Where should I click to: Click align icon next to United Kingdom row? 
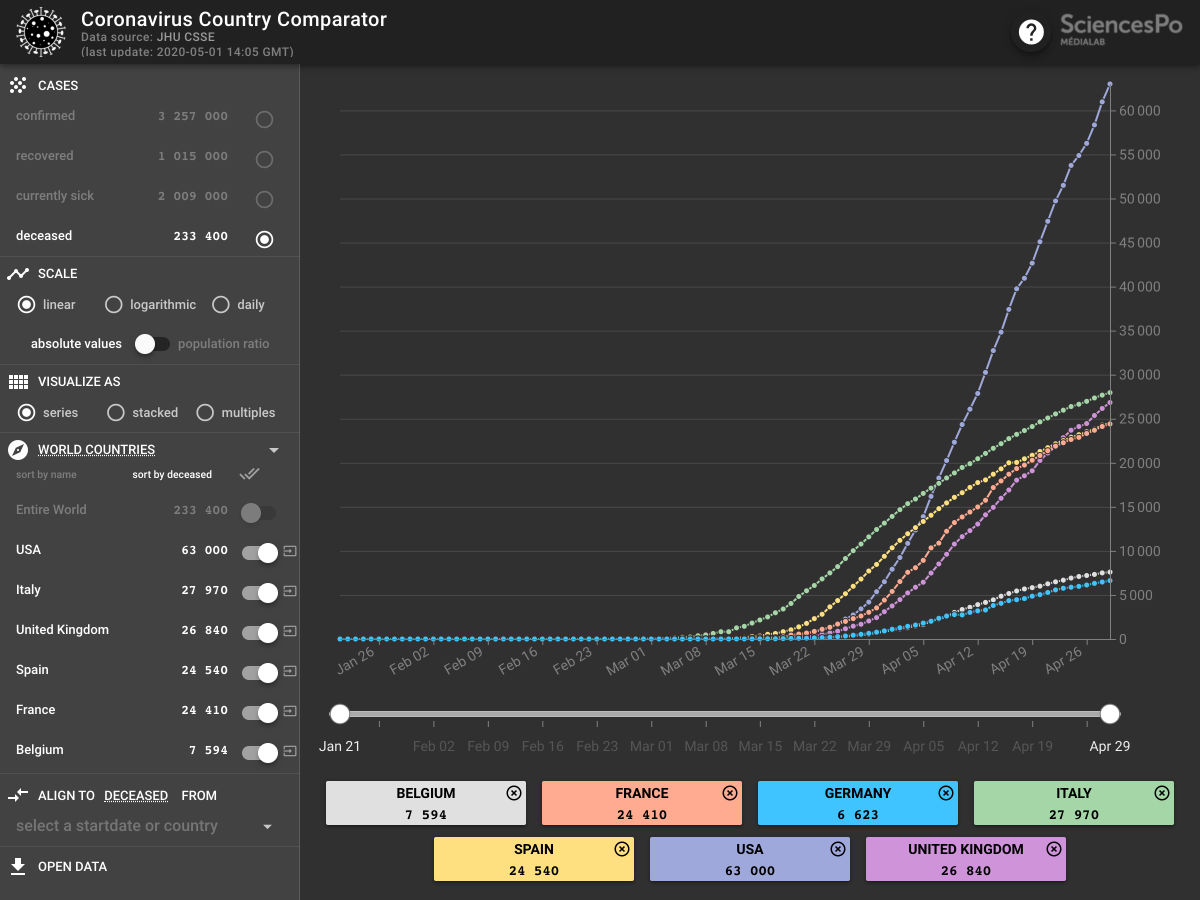[x=290, y=631]
